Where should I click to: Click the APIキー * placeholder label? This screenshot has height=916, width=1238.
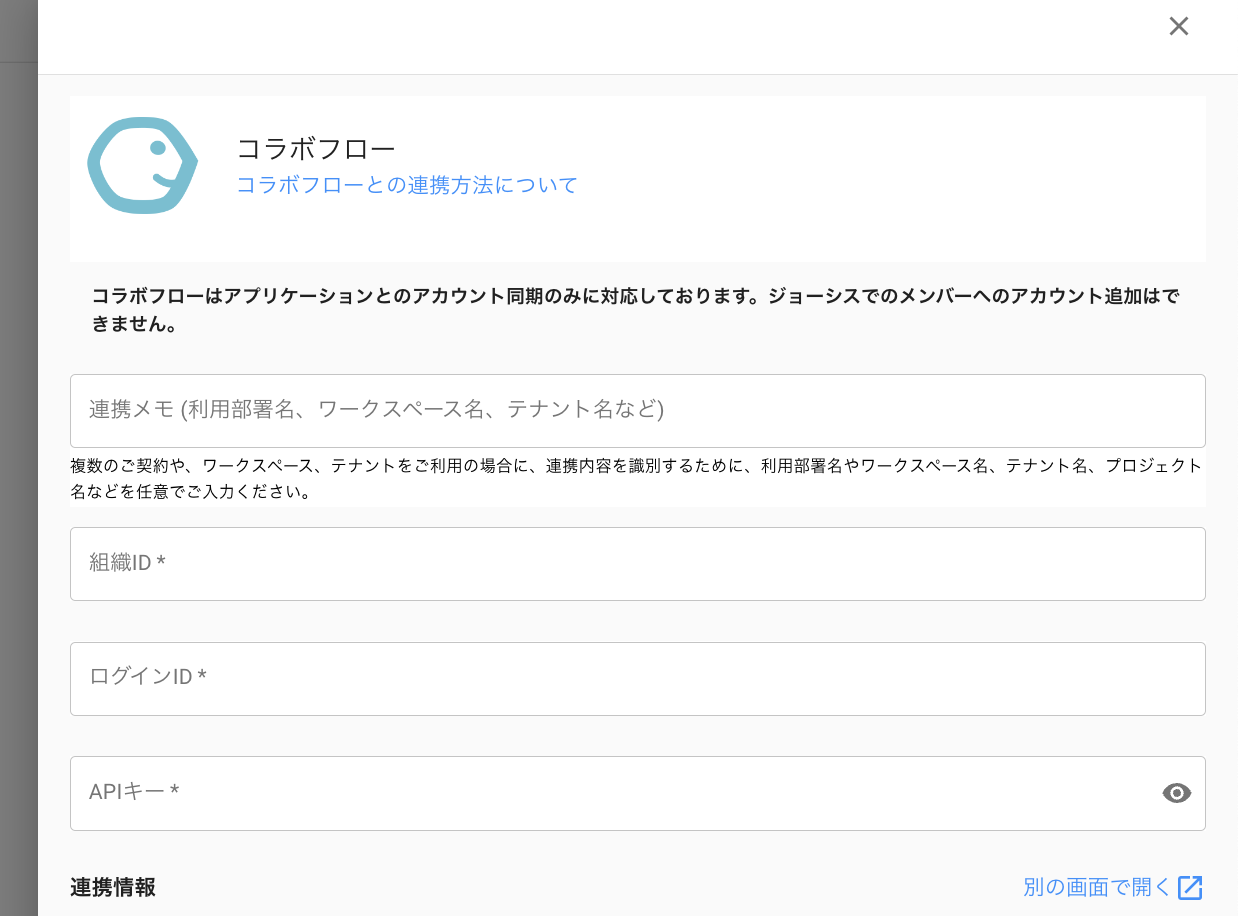pos(134,792)
